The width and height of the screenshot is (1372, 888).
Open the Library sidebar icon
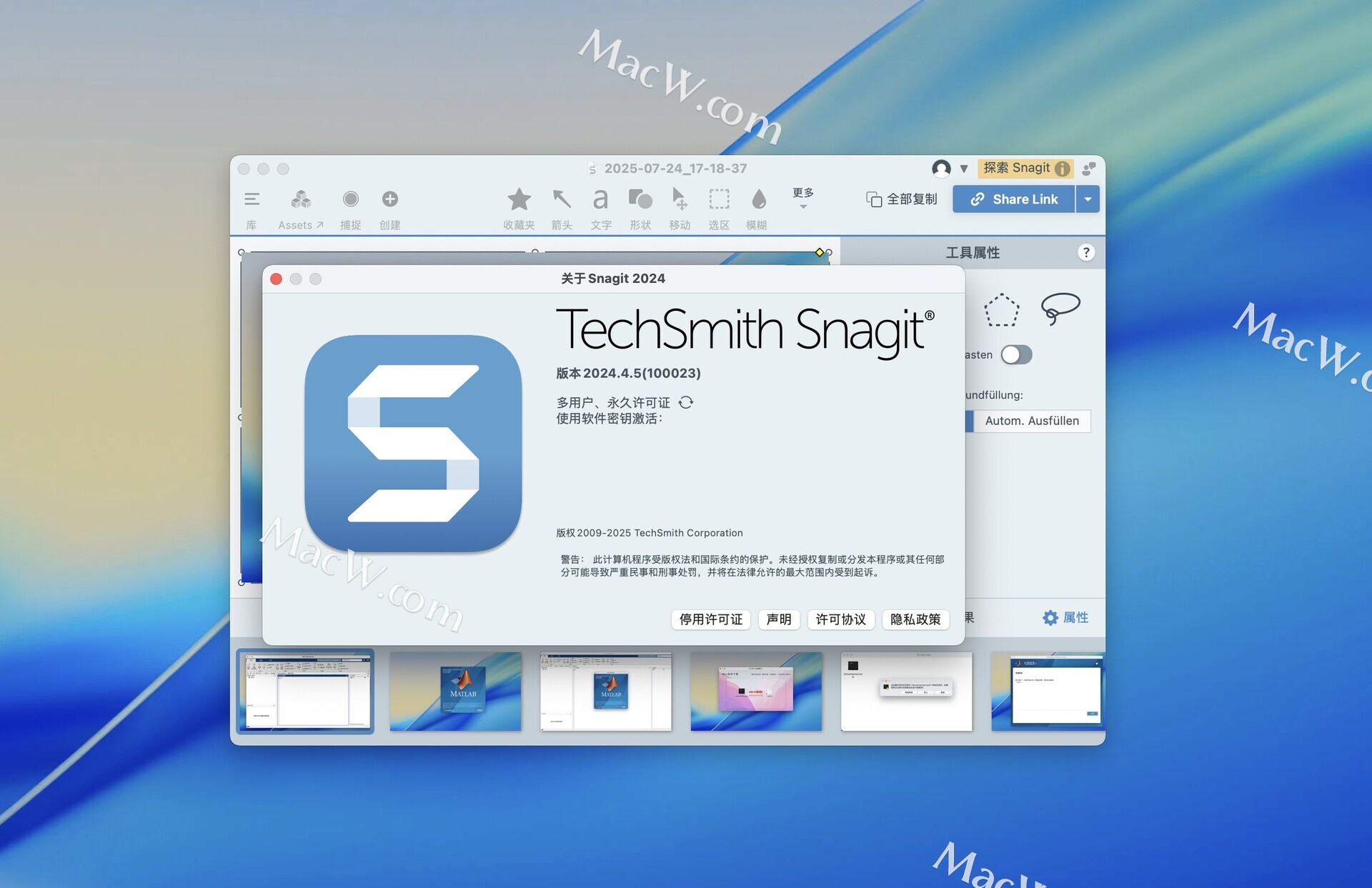pos(252,199)
